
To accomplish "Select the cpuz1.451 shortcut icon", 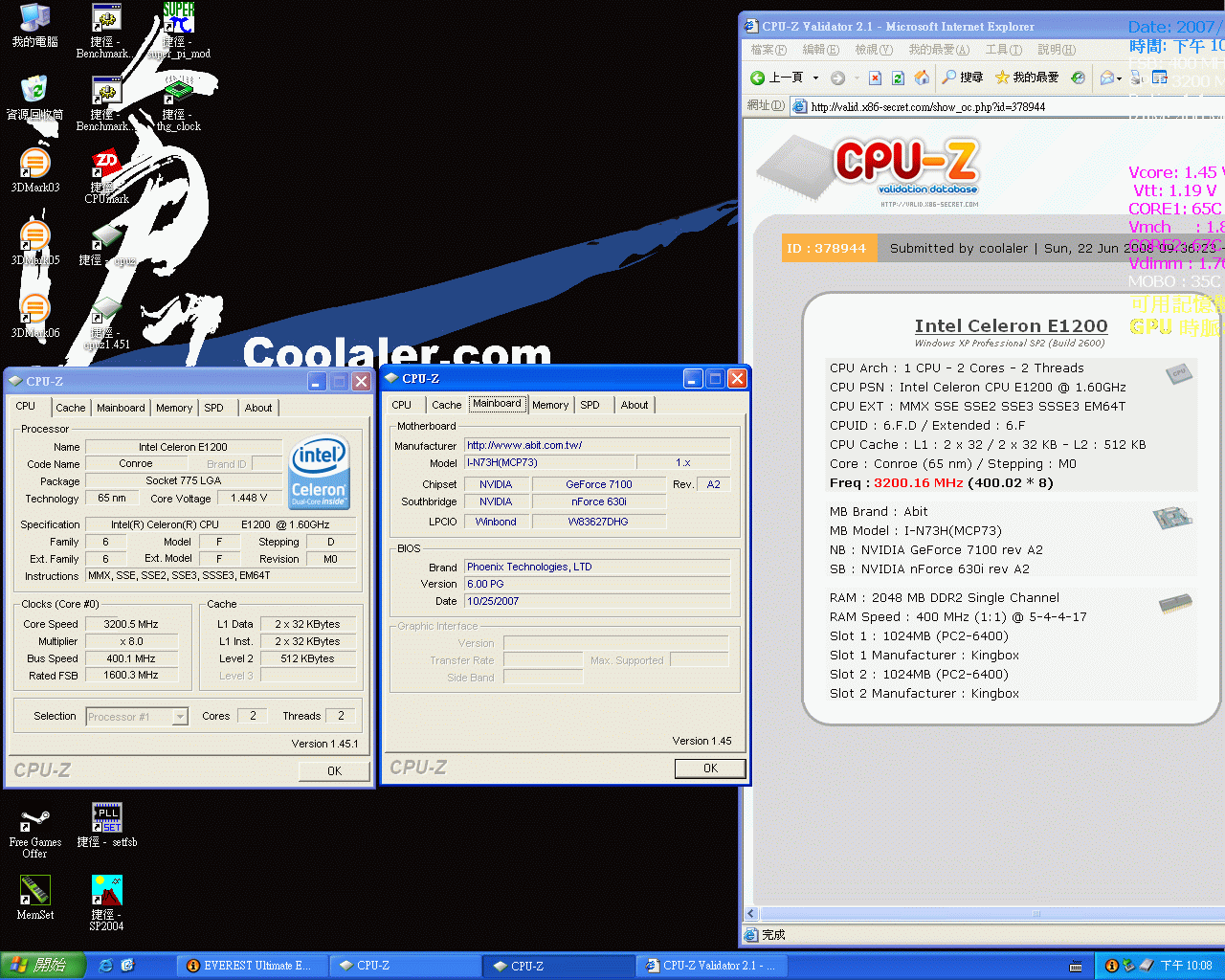I will click(x=106, y=323).
